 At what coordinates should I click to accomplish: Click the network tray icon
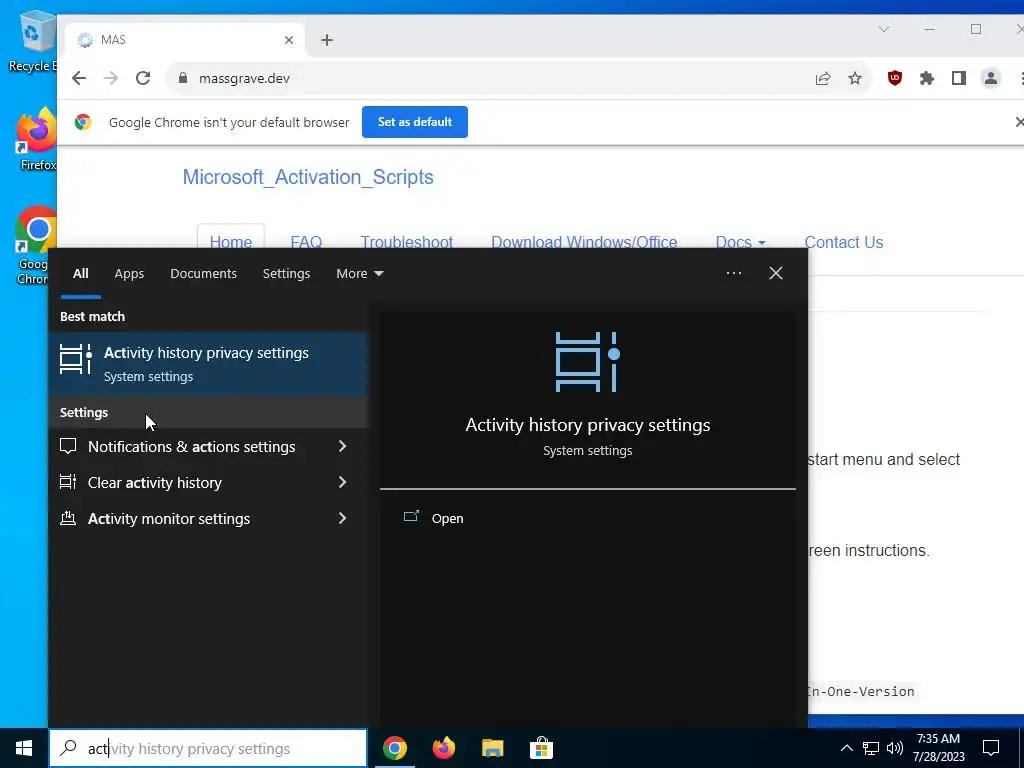(871, 748)
